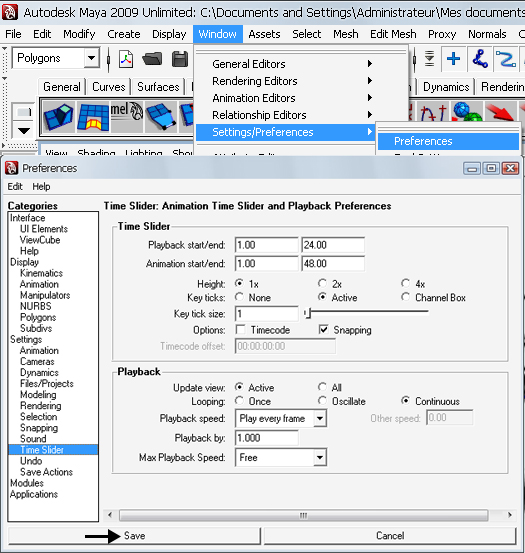Select ViewCube category
525x553 pixels.
click(x=40, y=240)
